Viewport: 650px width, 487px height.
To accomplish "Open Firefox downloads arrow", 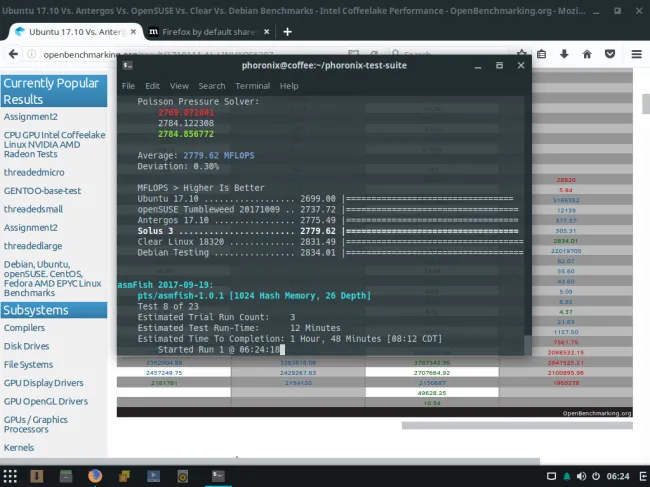I will click(x=564, y=54).
